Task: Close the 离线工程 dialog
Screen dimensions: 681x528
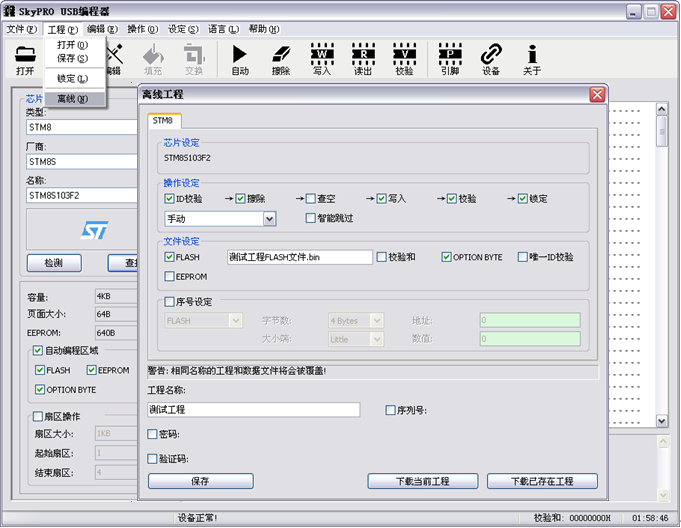Action: 597,94
